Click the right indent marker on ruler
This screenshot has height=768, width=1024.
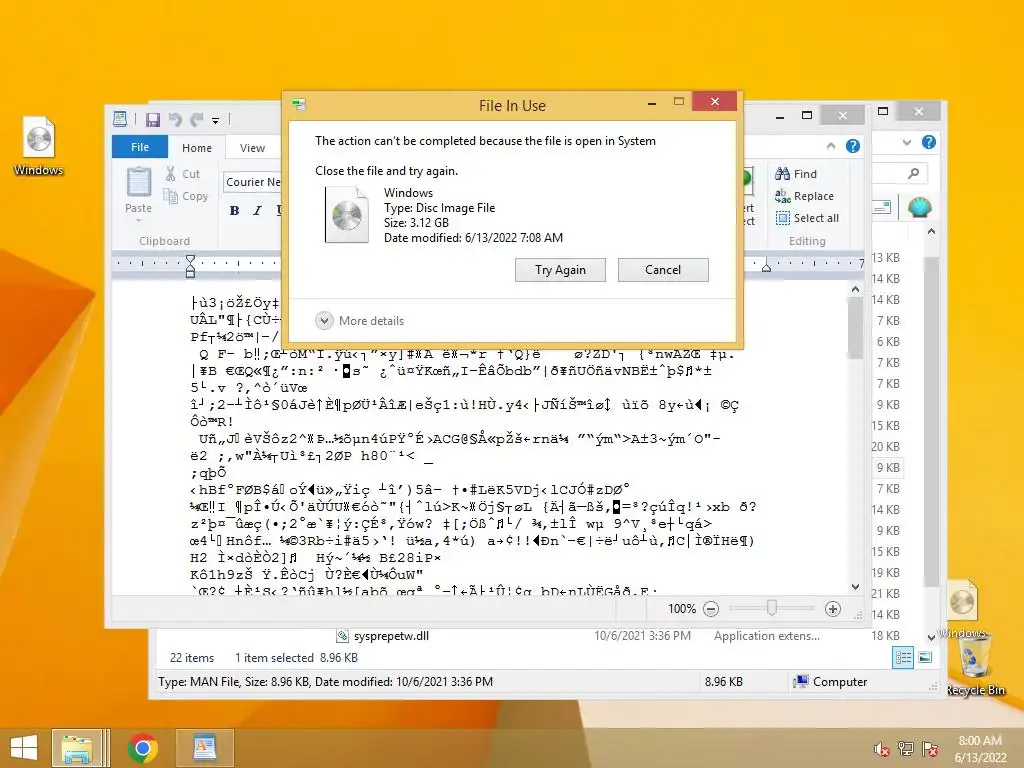(x=767, y=266)
